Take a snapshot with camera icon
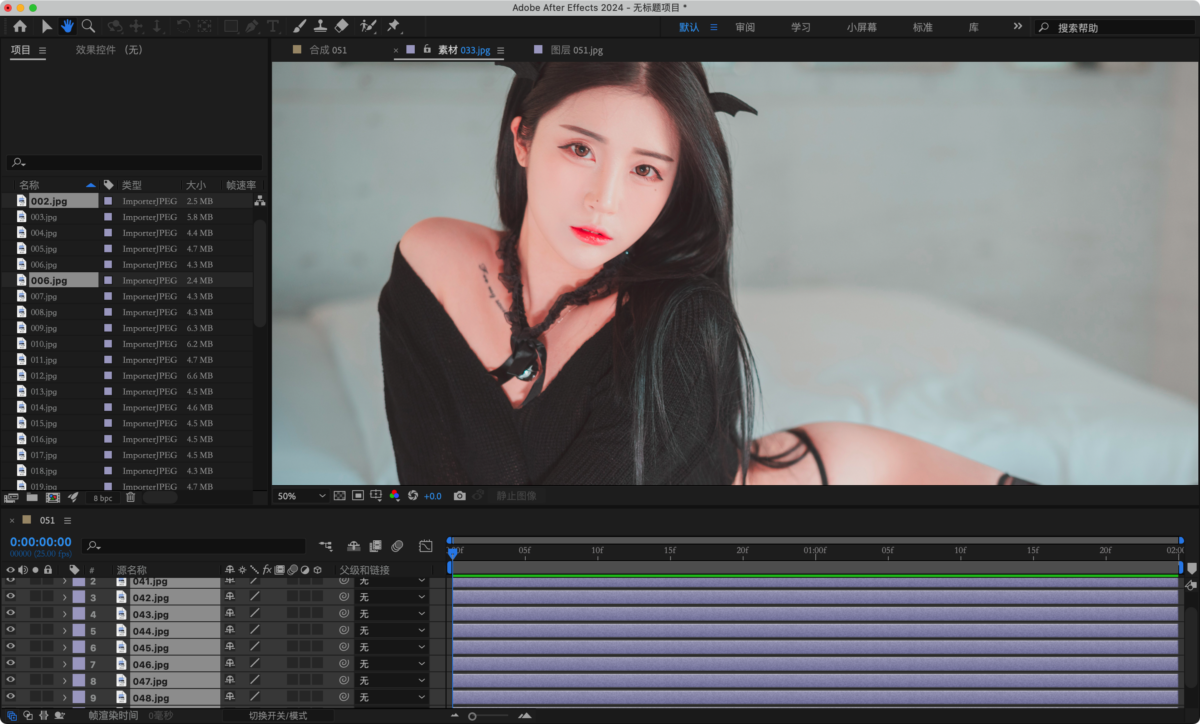The image size is (1200, 724). pos(459,496)
